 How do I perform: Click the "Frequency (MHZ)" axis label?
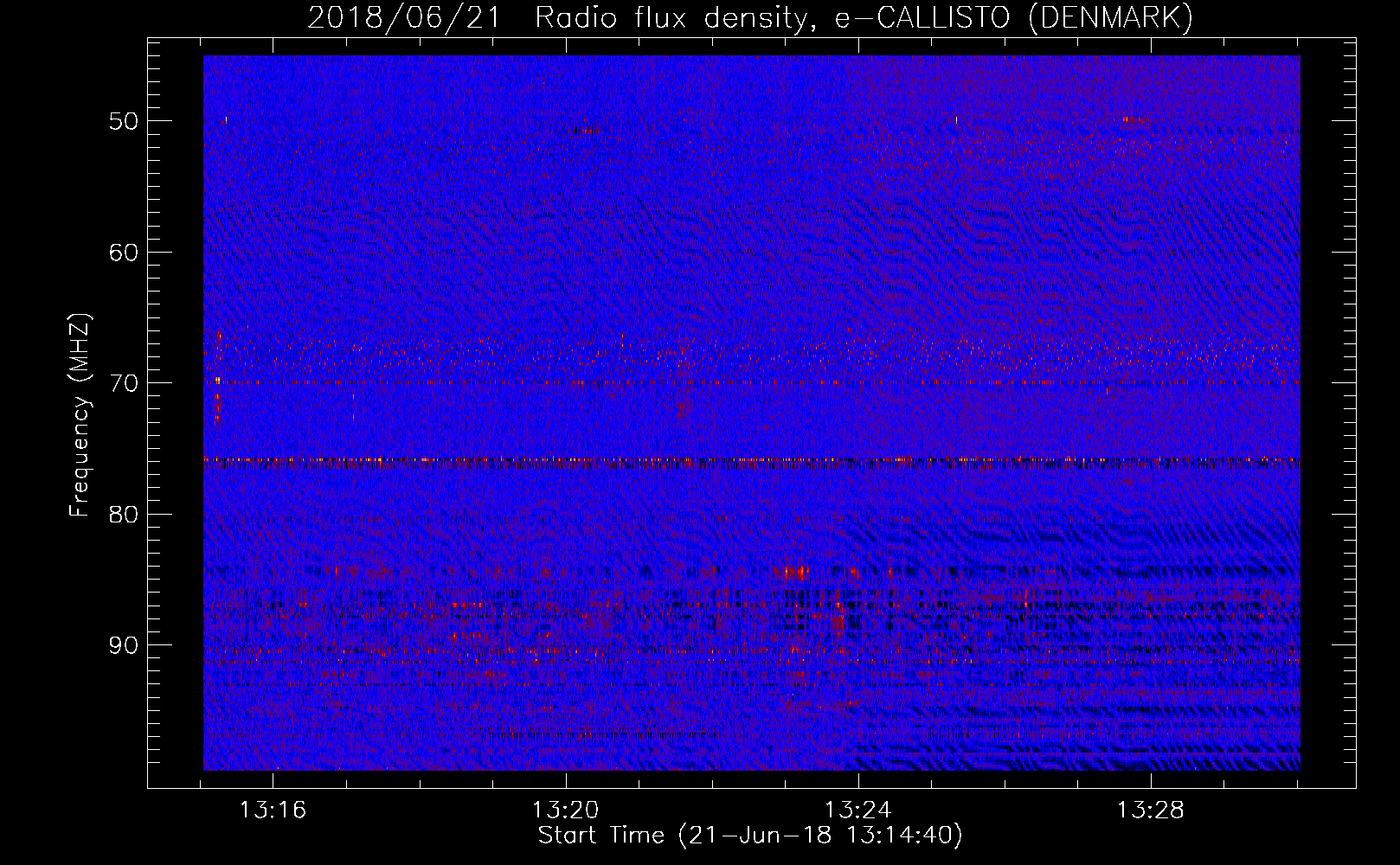tap(80, 415)
